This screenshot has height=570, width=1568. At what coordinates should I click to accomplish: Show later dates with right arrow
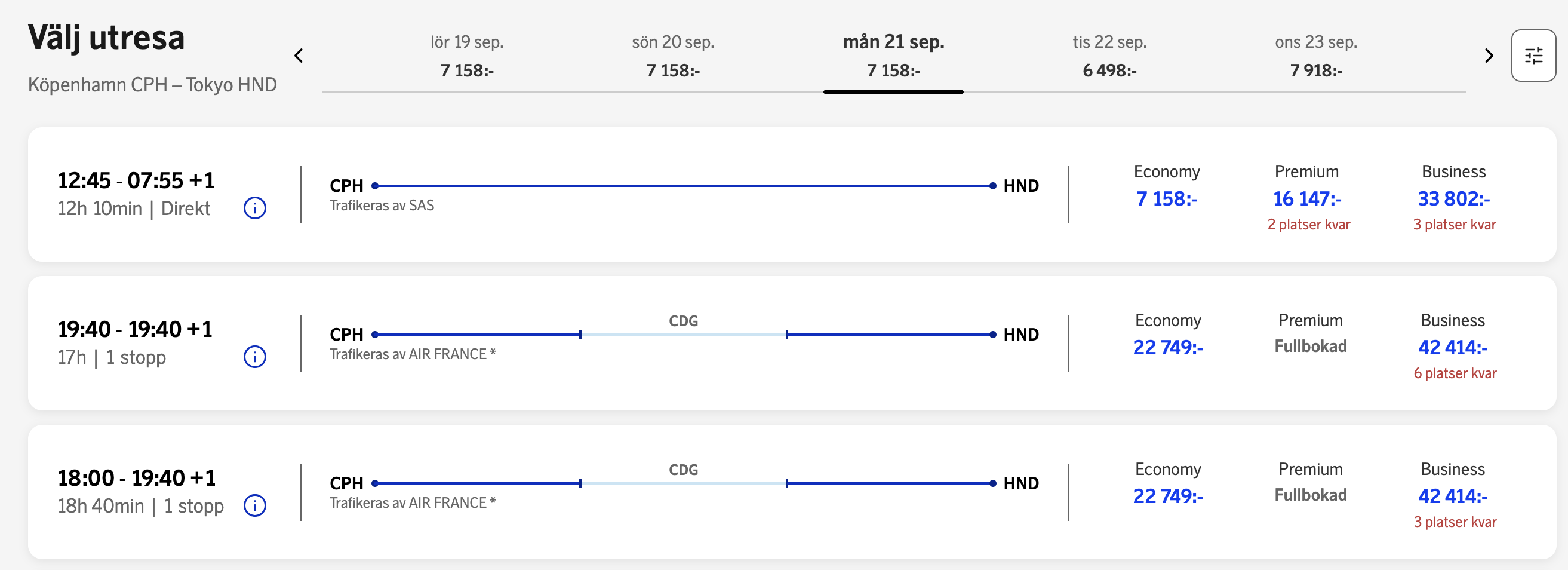point(1489,56)
